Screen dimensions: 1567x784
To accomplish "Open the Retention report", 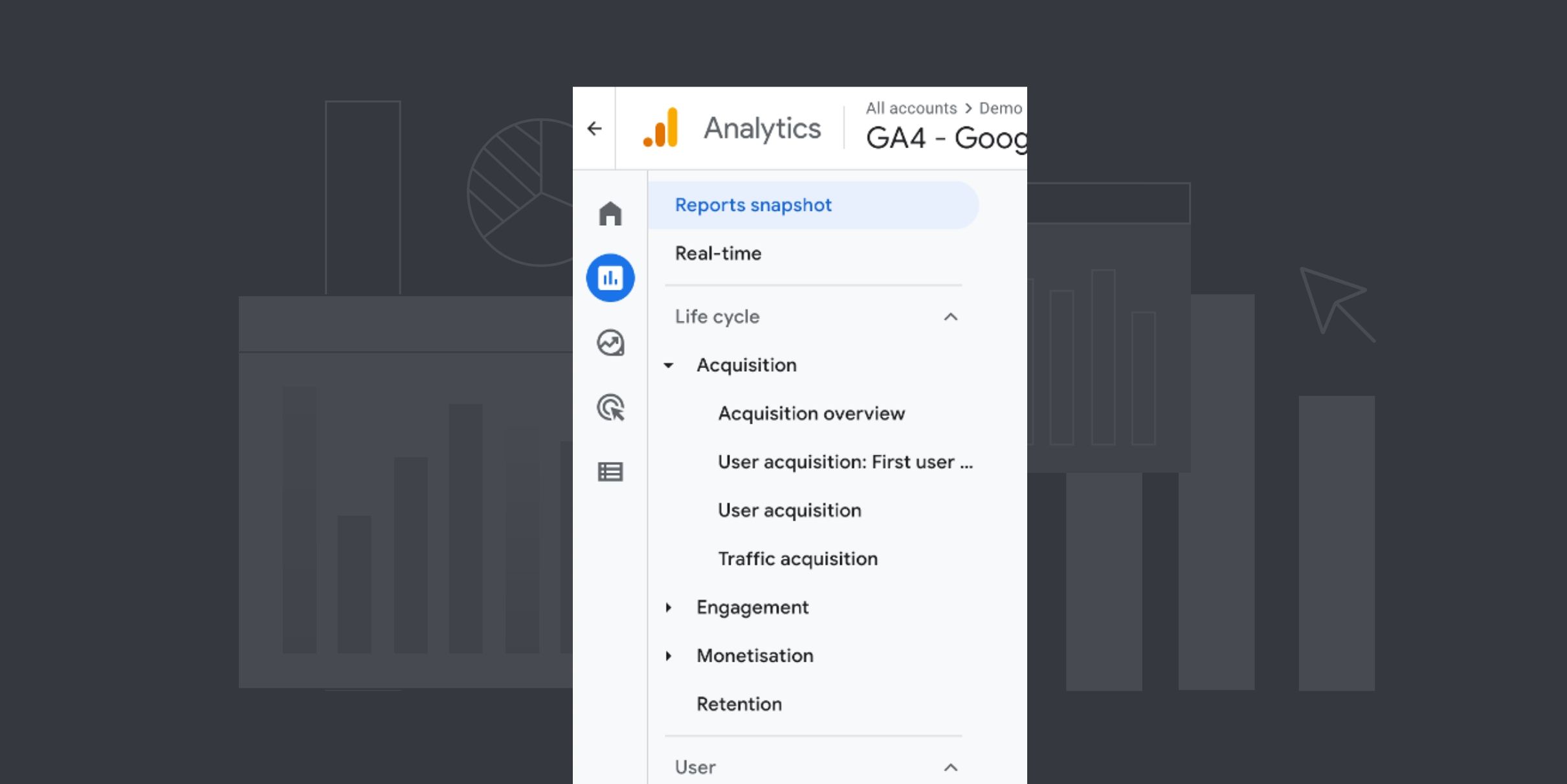I will [x=739, y=704].
